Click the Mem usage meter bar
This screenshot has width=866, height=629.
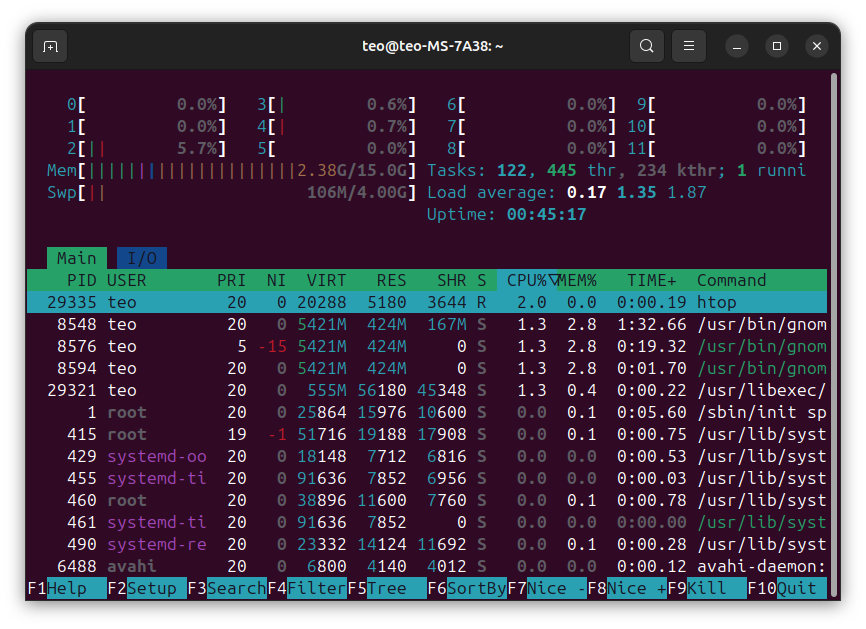coord(231,171)
